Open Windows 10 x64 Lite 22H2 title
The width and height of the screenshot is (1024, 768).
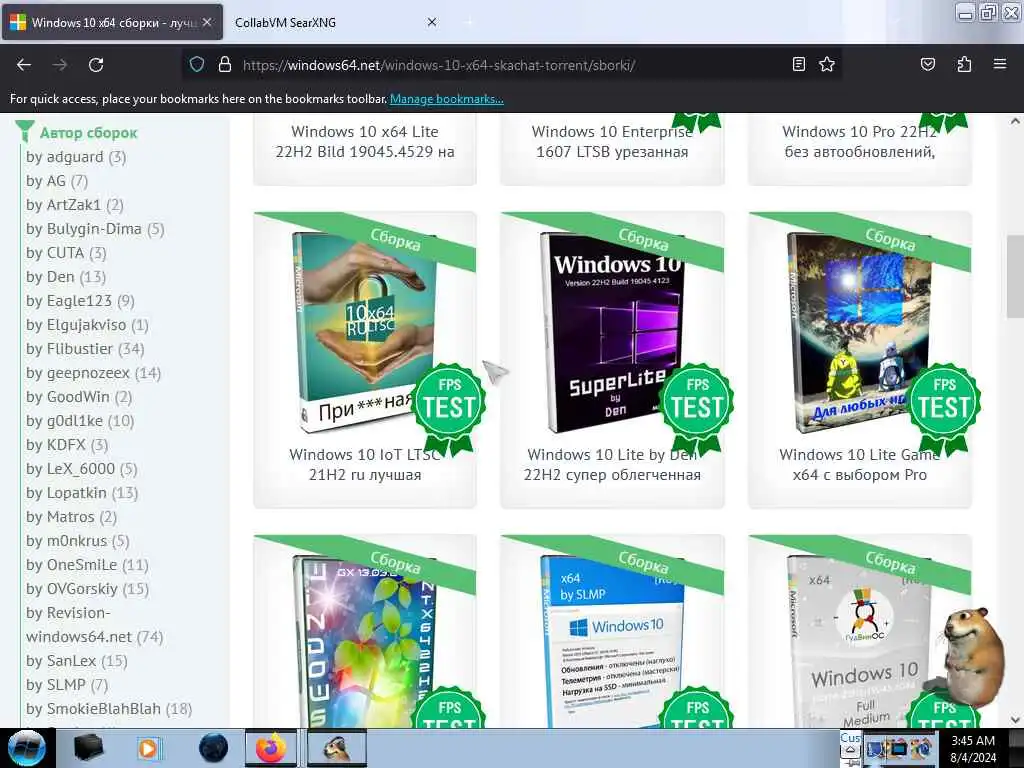point(364,142)
